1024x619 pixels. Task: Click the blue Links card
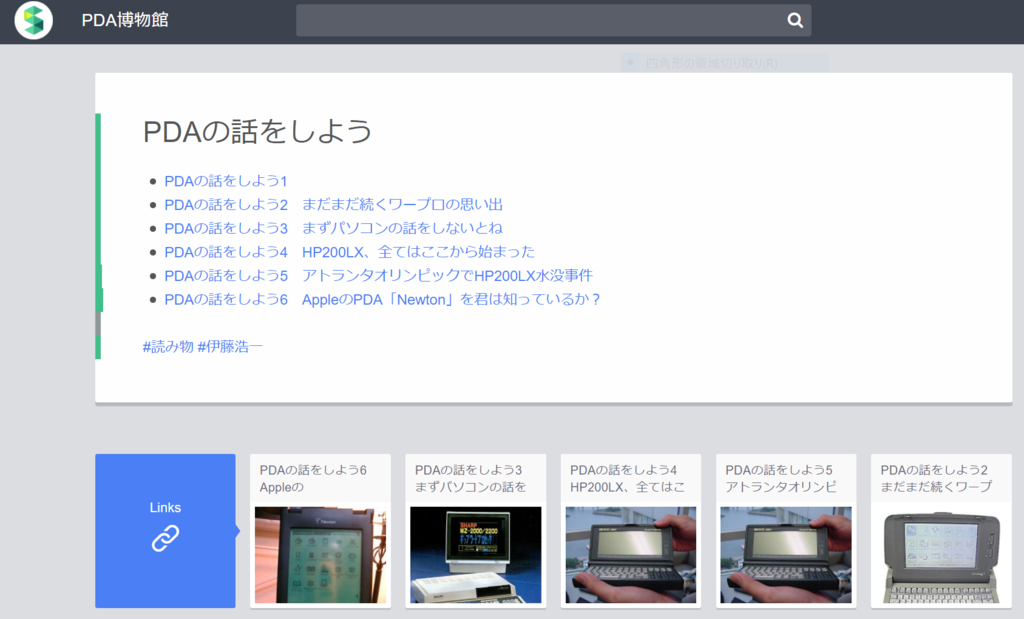tap(164, 531)
